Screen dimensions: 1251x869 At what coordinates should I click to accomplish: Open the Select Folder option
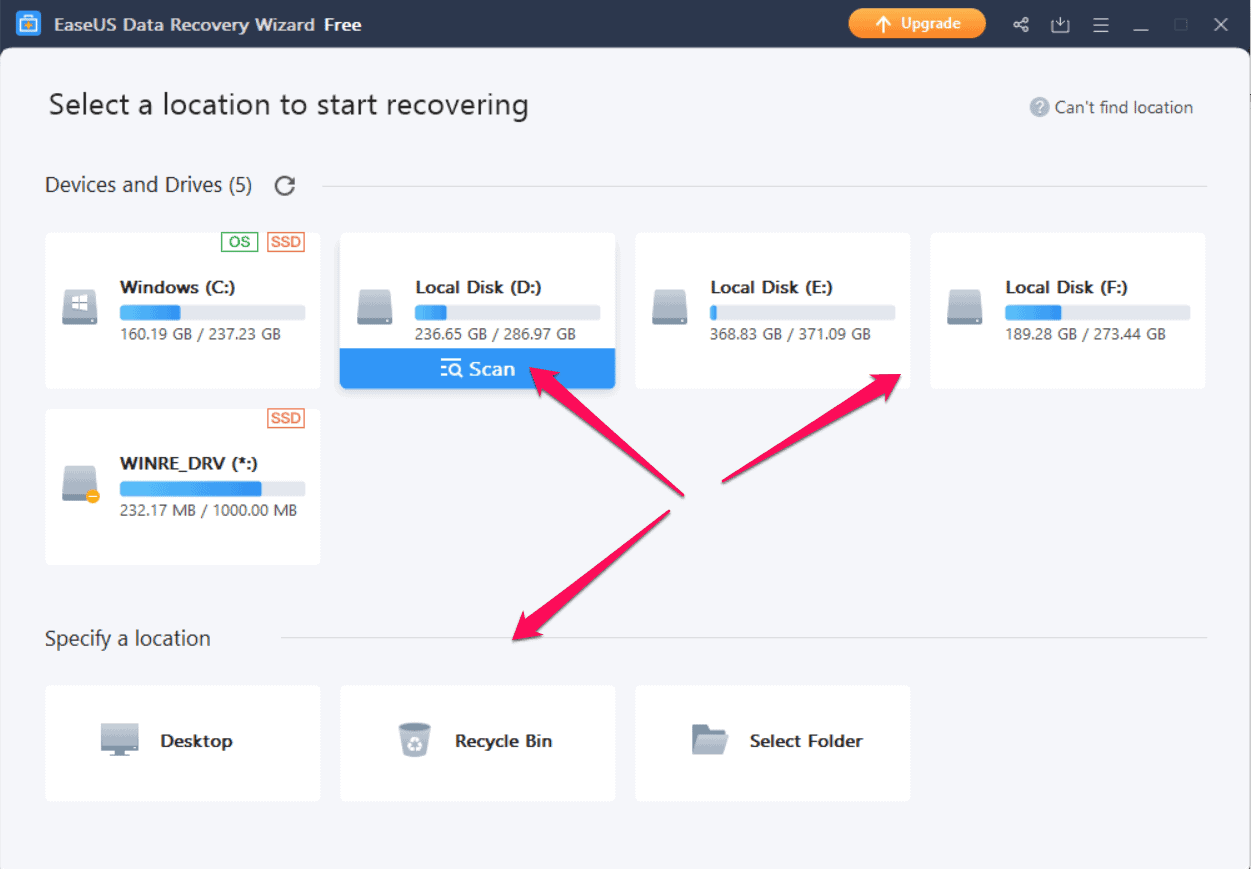click(773, 743)
